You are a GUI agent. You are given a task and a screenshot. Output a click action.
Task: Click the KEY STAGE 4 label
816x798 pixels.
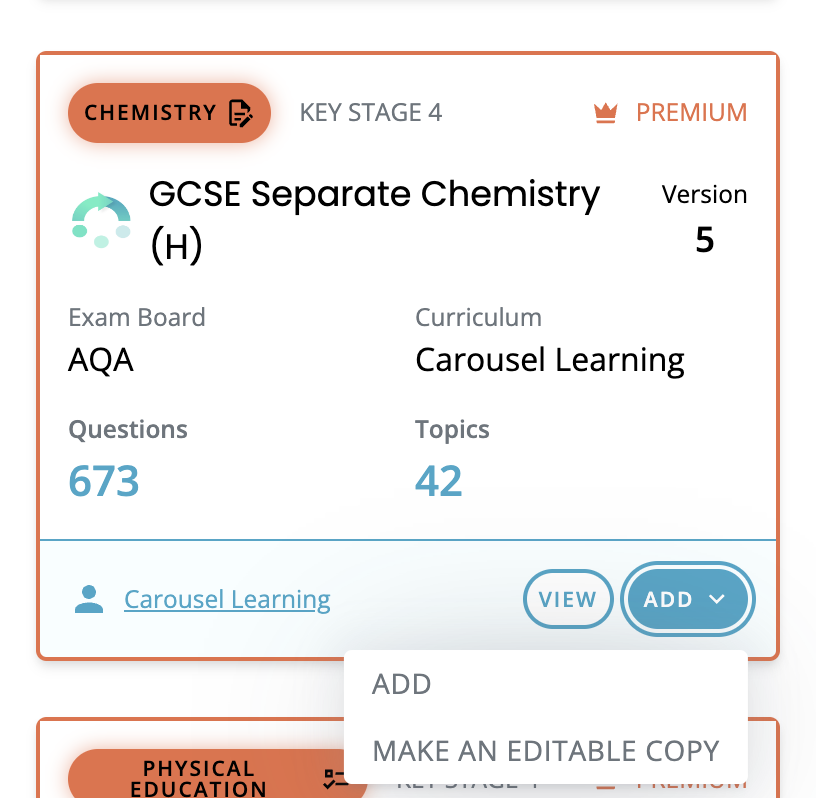[x=371, y=113]
